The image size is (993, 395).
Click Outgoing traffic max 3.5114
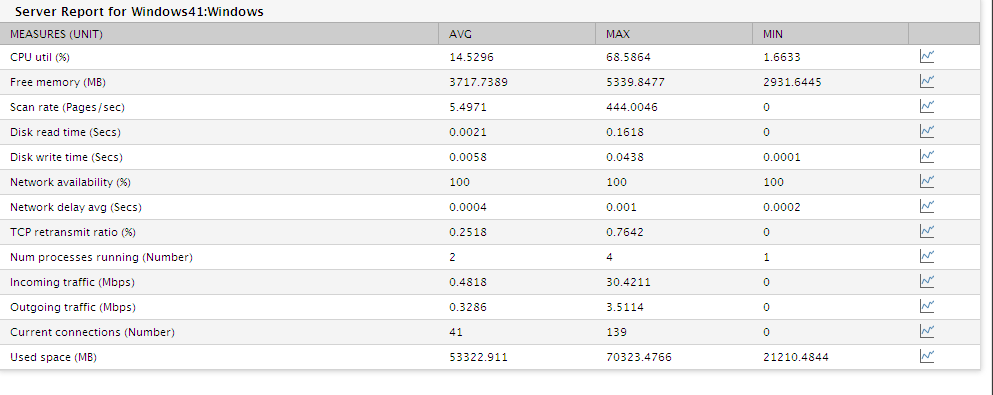click(625, 307)
